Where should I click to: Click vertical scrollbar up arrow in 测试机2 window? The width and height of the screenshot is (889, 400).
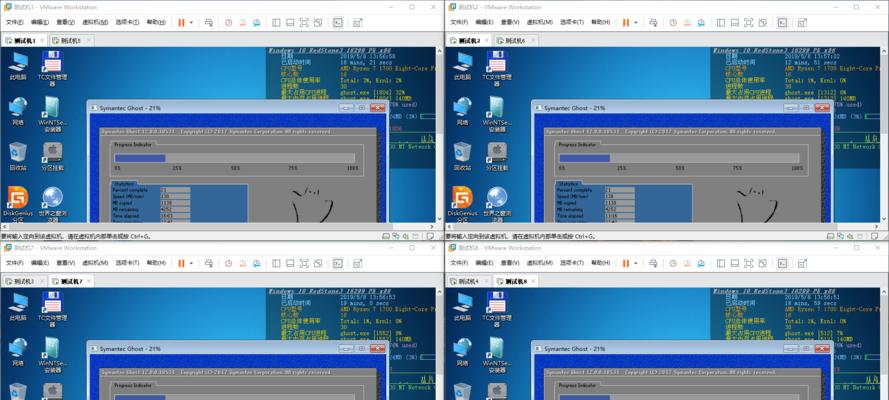[884, 51]
